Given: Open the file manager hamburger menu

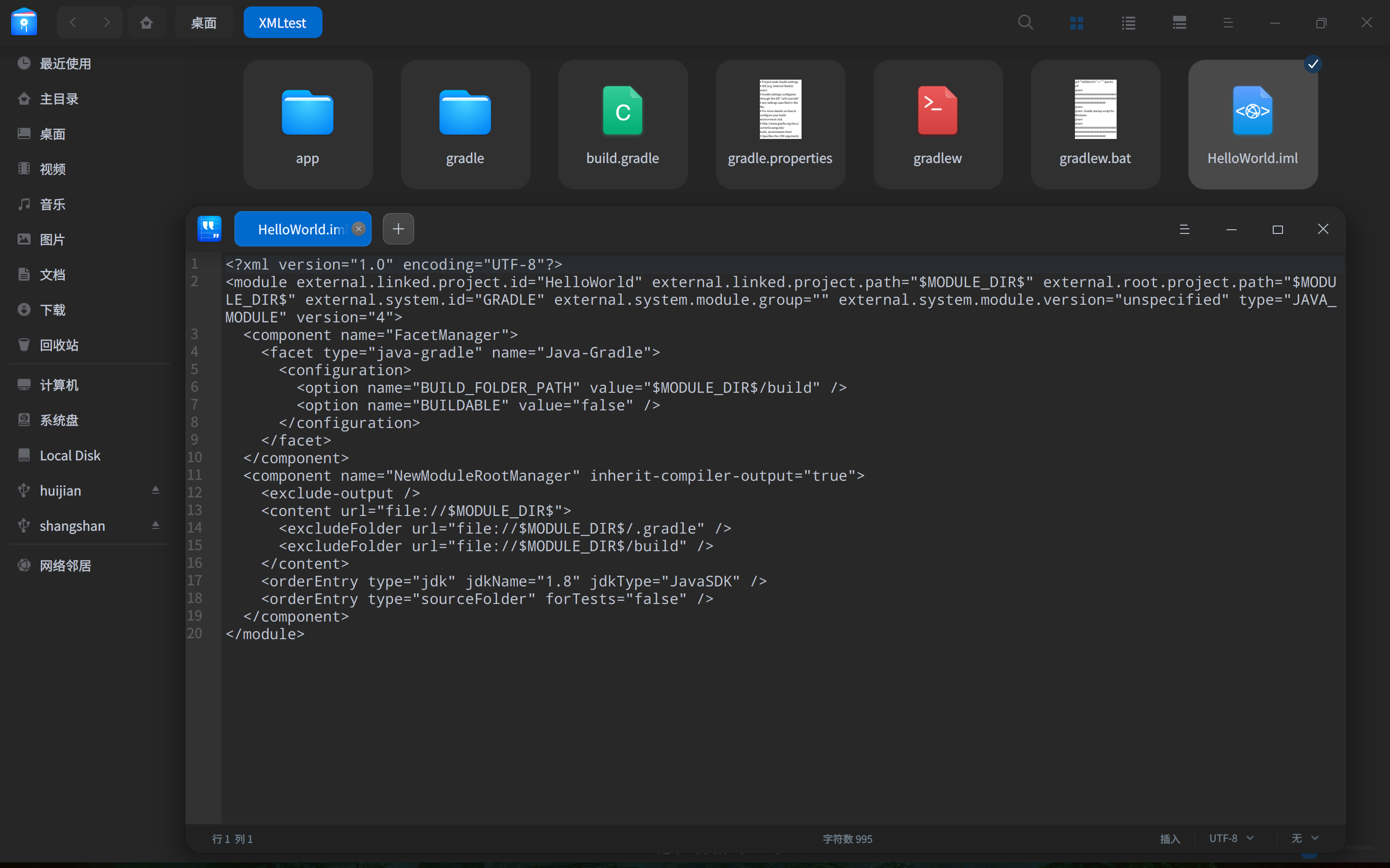Looking at the screenshot, I should tap(1227, 23).
